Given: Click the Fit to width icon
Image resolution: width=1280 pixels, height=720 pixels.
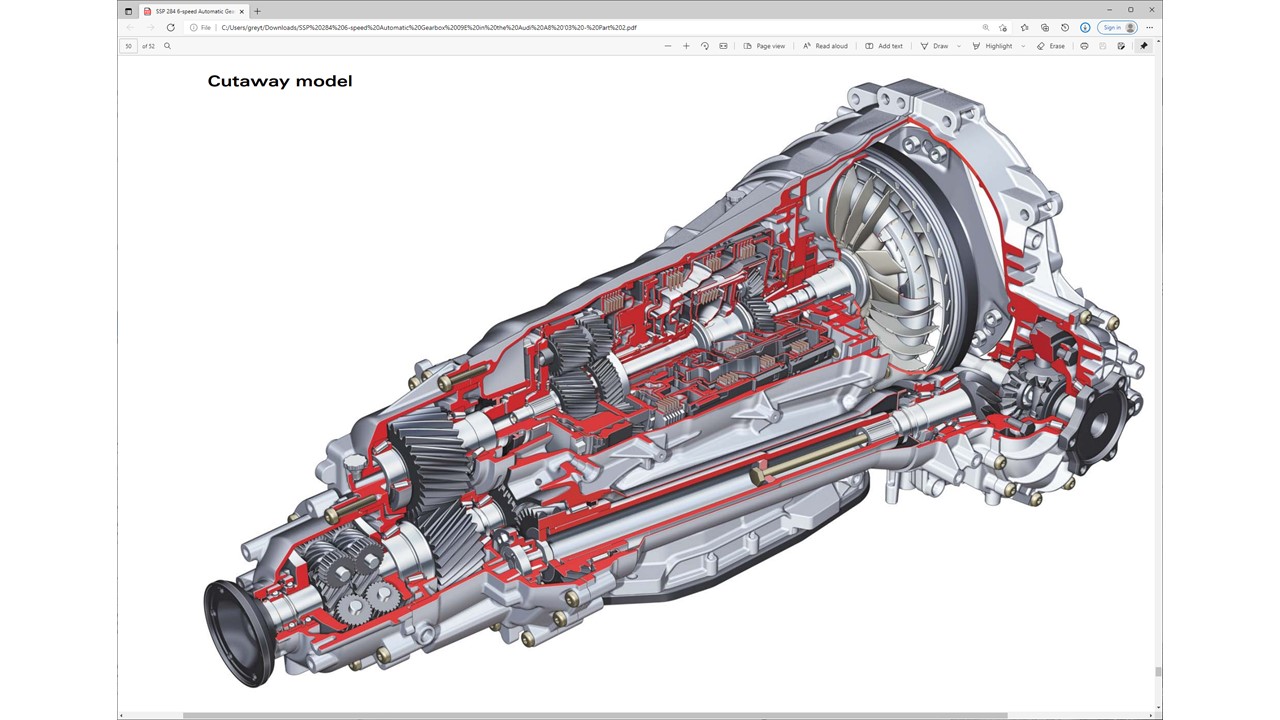Looking at the screenshot, I should pos(723,46).
